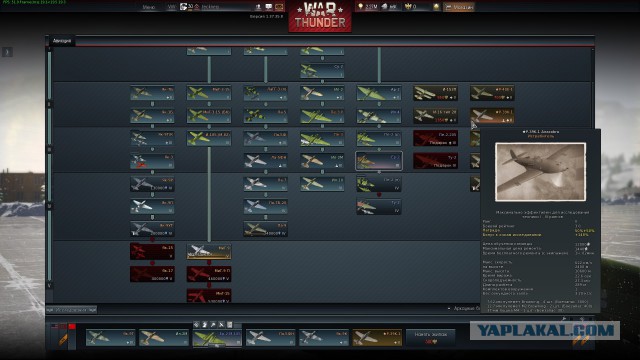Select the Як-9К crew slot
Screen dimensions: 640x360
[324, 338]
